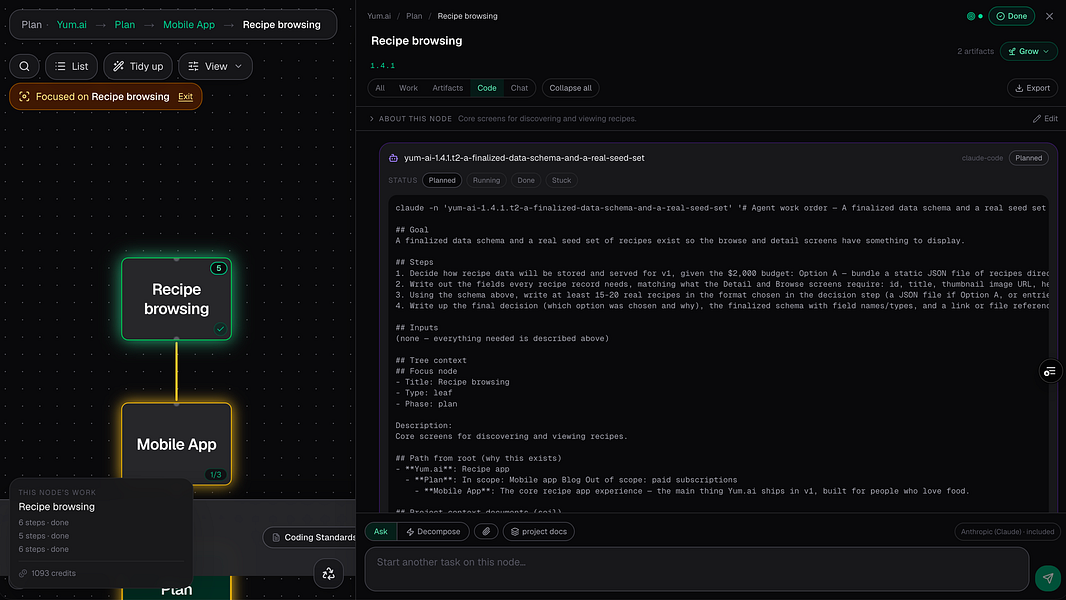Screen dimensions: 1066x600
Task: Select Ask mode
Action: pos(381,531)
